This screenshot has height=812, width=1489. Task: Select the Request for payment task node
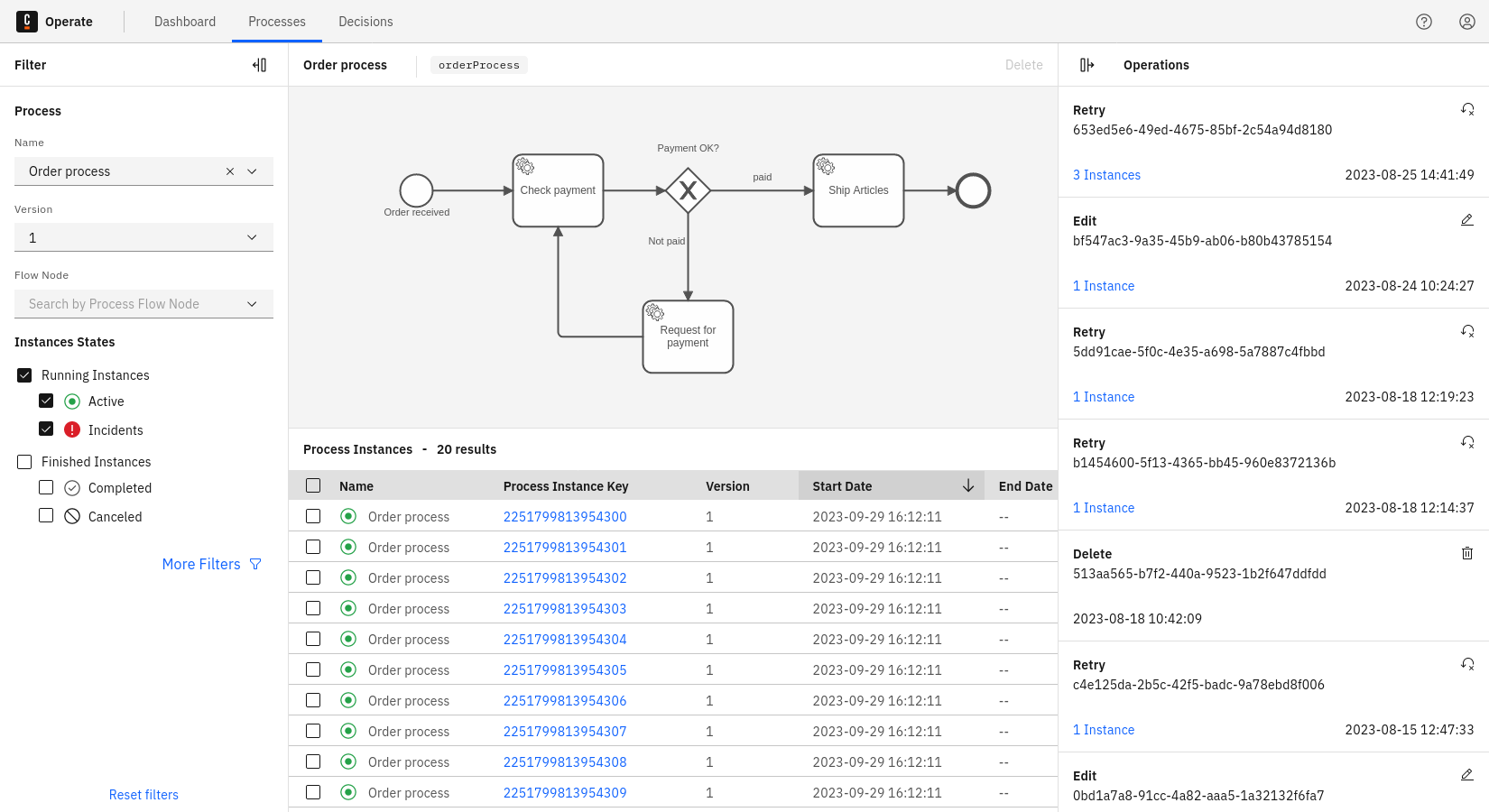(688, 337)
